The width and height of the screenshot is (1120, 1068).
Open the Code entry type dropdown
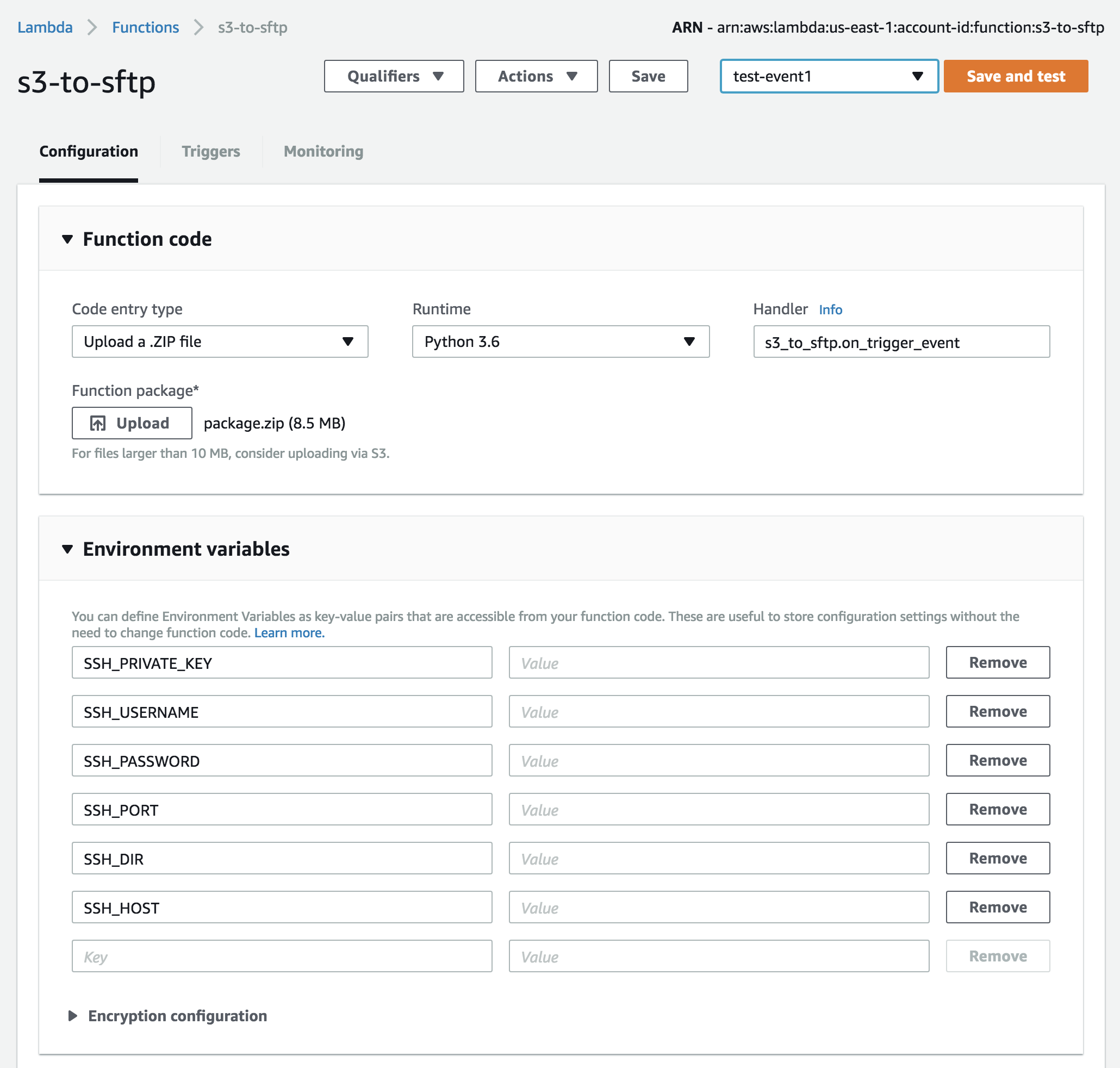coord(220,341)
